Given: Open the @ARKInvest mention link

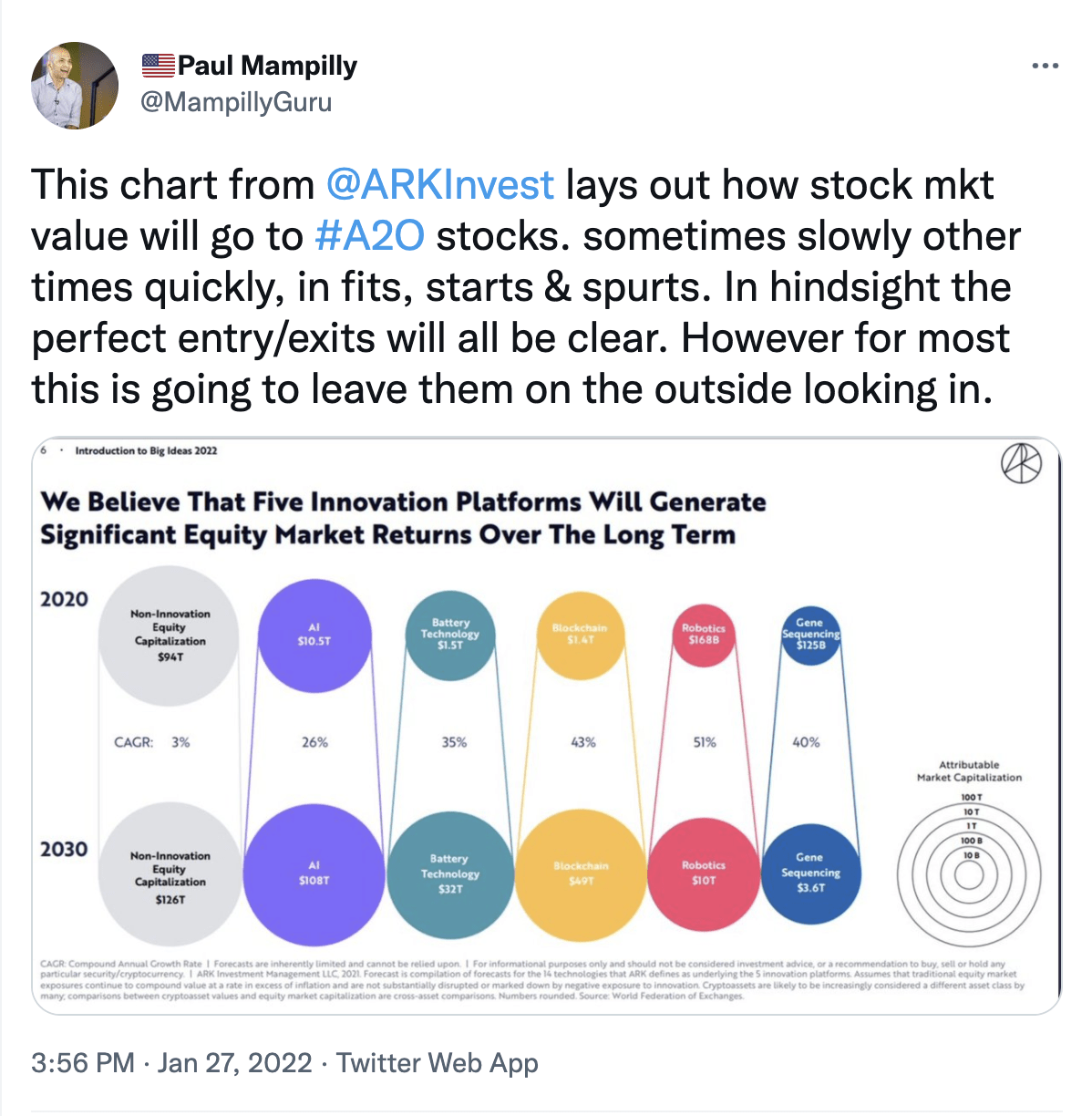Looking at the screenshot, I should 439,185.
